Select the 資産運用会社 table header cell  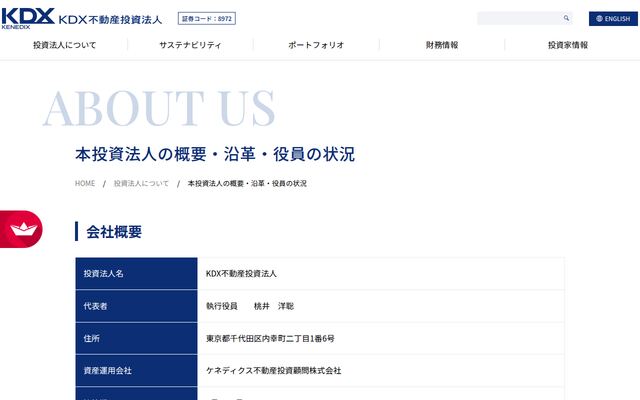pyautogui.click(x=136, y=371)
